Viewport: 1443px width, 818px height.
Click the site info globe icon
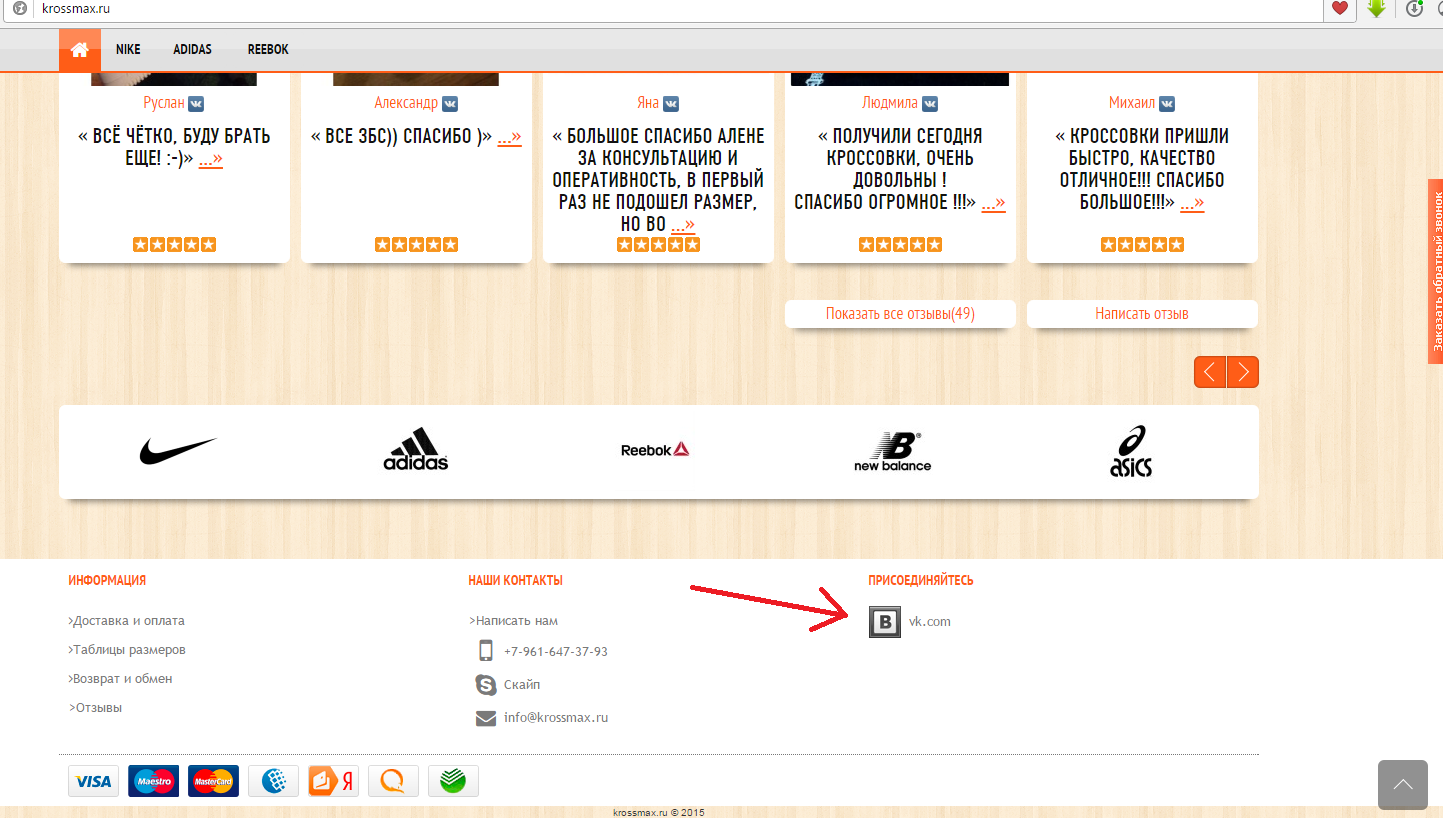(x=19, y=9)
